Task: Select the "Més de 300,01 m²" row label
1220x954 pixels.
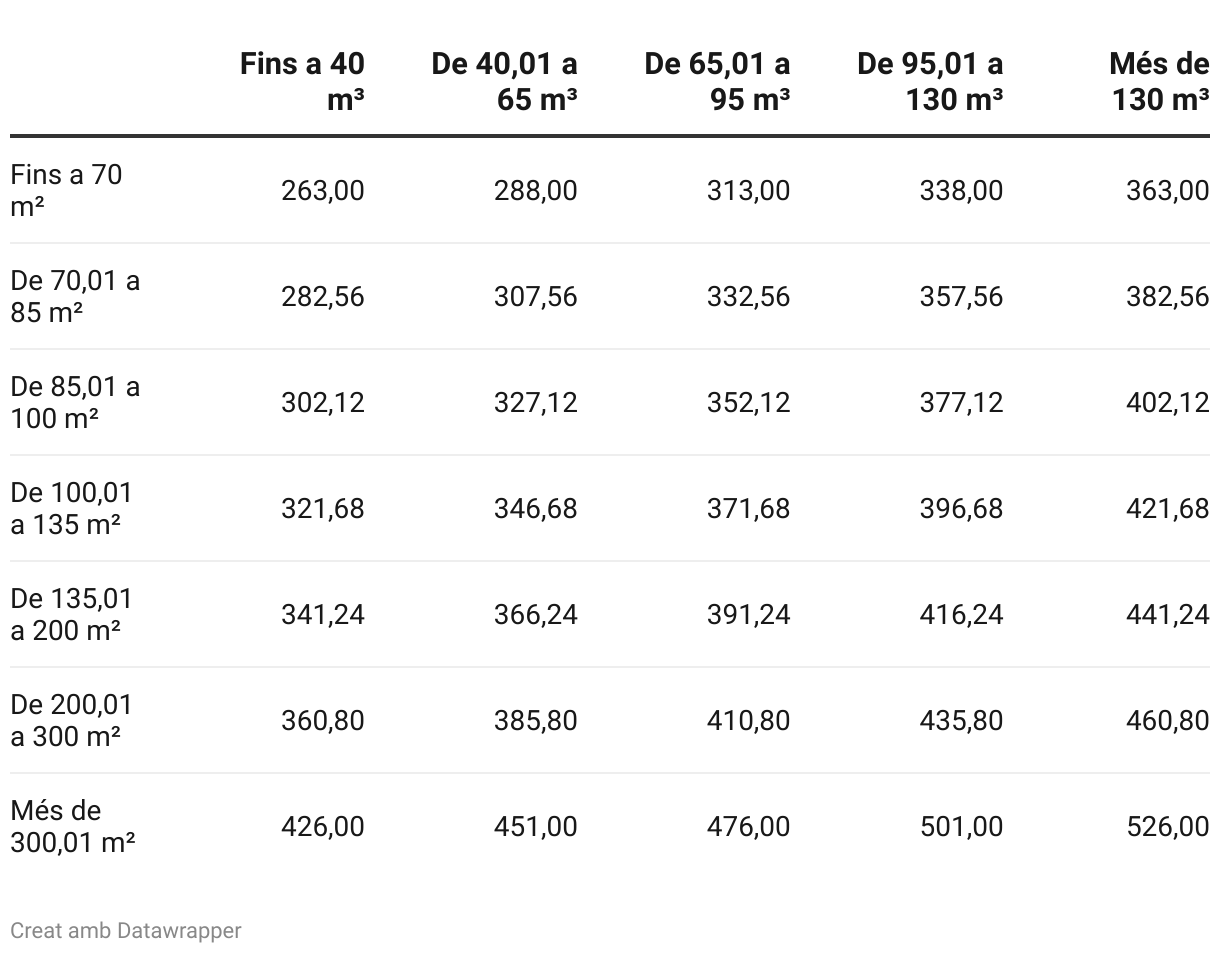Action: point(73,826)
